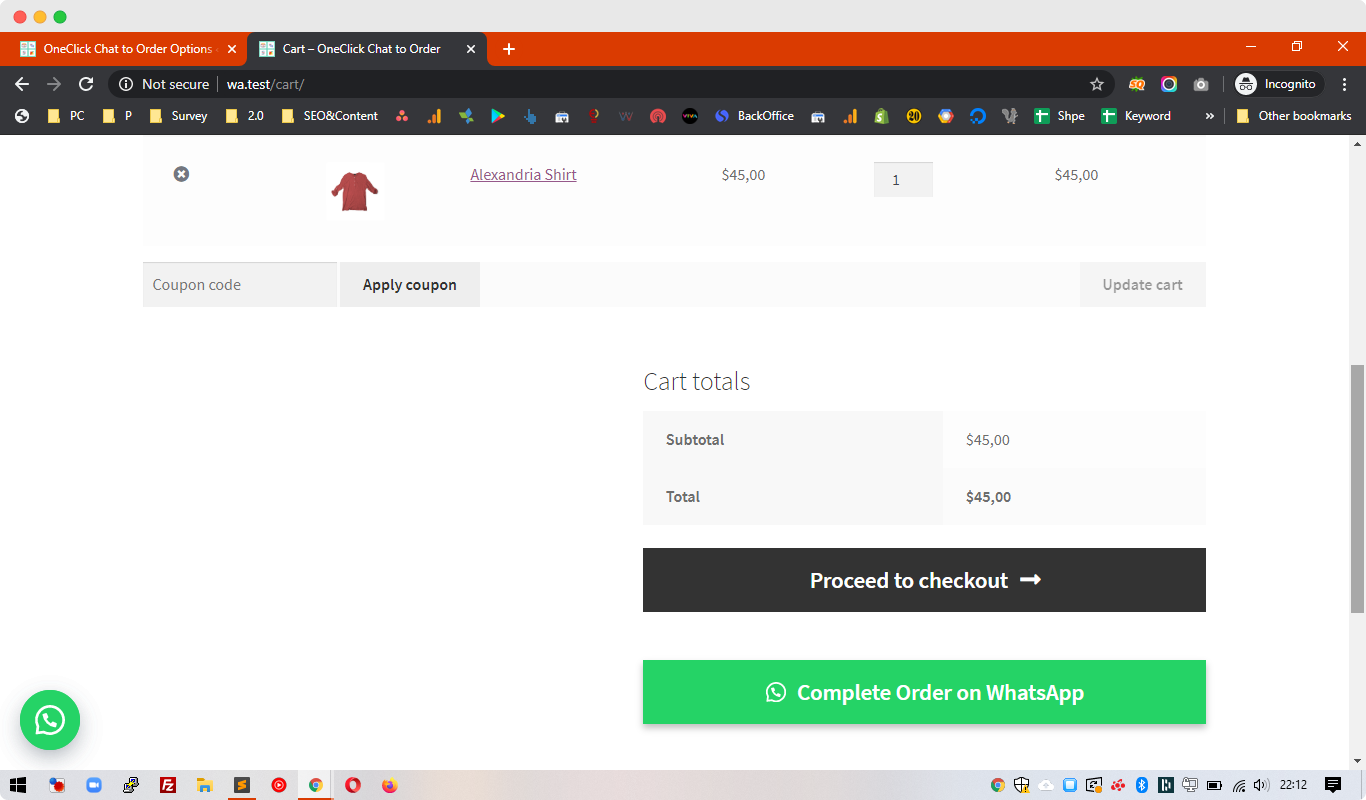Open the WhatsApp chat bubble widget
1366x800 pixels.
49,720
